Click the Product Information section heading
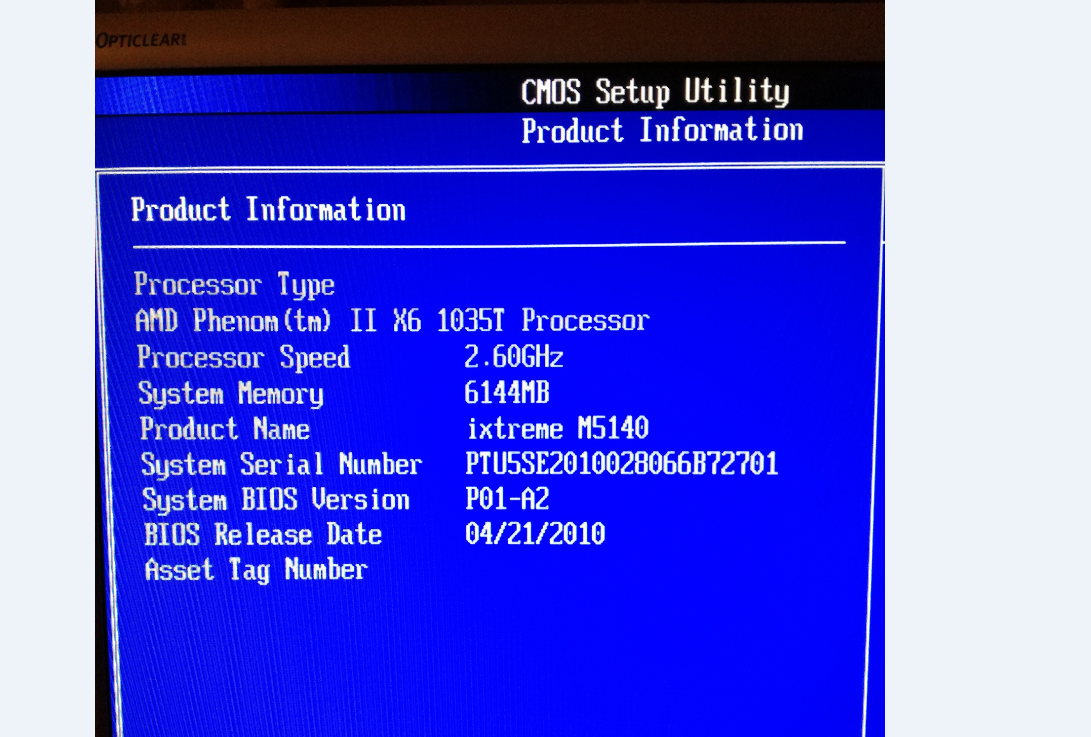This screenshot has height=737, width=1091. coord(269,209)
